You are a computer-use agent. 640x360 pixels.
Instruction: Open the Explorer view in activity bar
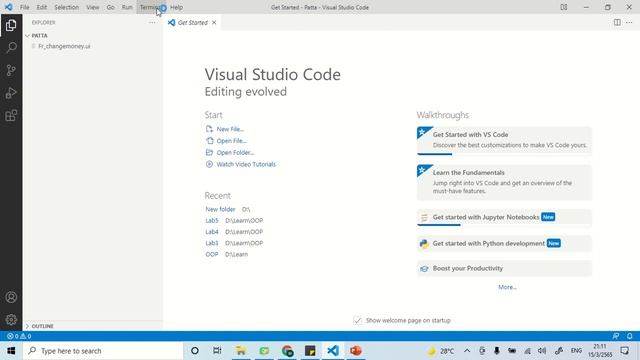tap(11, 25)
